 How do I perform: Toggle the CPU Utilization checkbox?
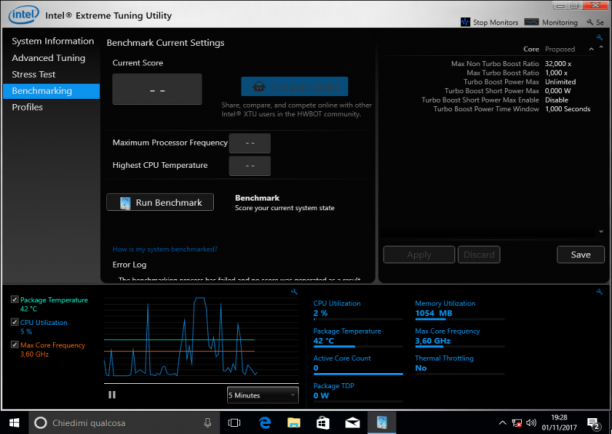pos(15,322)
